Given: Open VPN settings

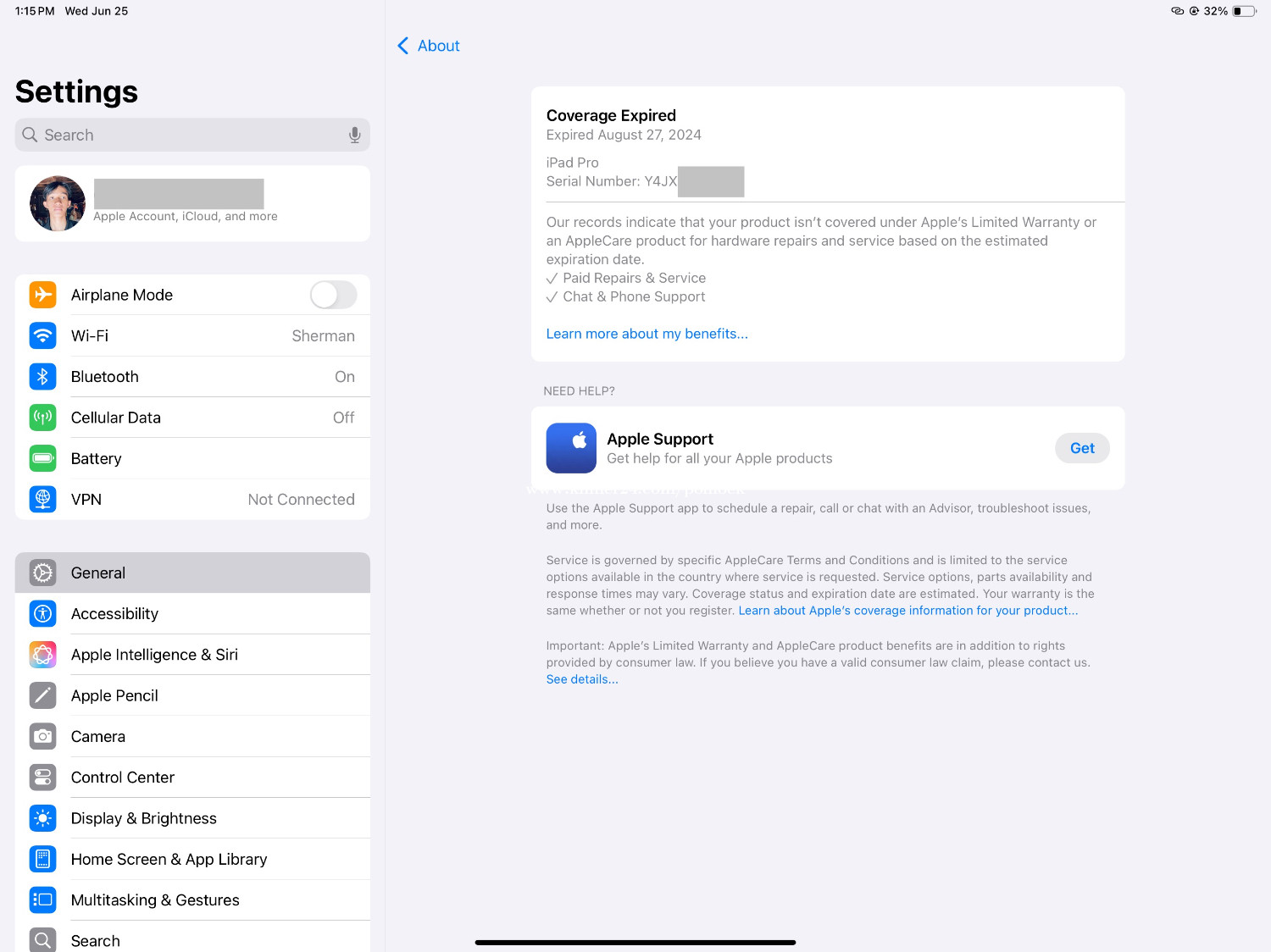Looking at the screenshot, I should (x=192, y=499).
